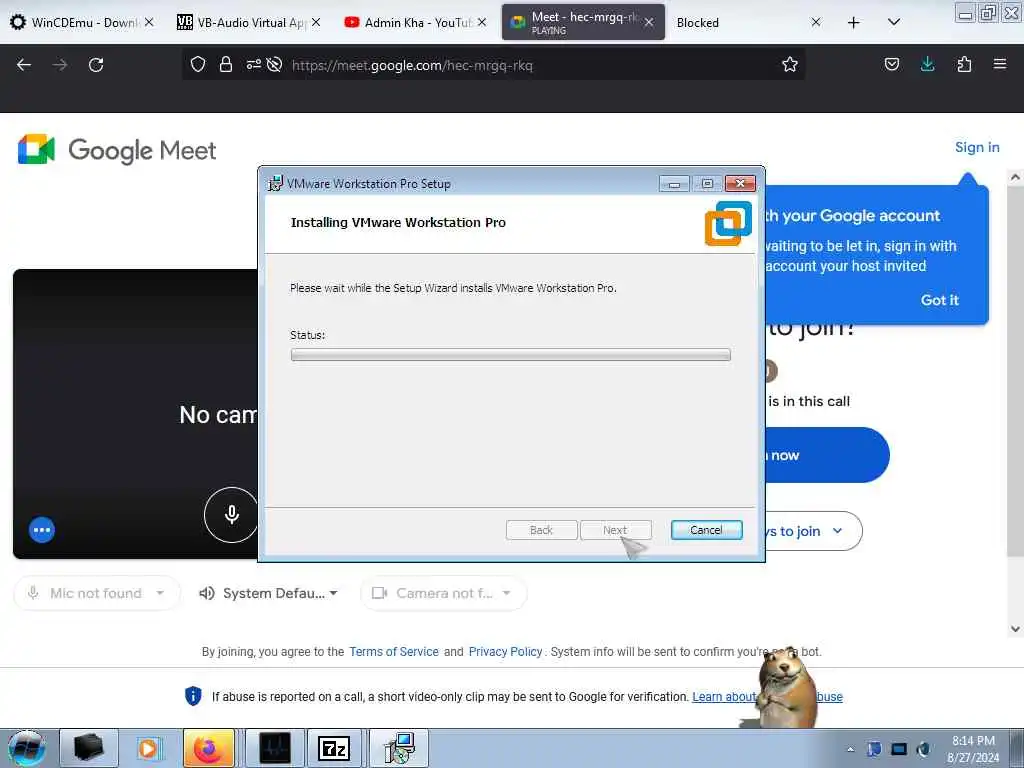Open the Windows Start orb

click(x=26, y=748)
